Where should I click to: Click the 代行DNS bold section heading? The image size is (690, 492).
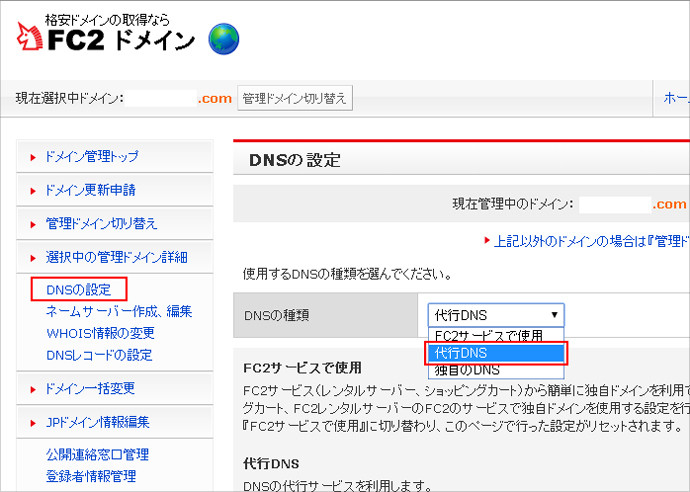click(x=271, y=463)
